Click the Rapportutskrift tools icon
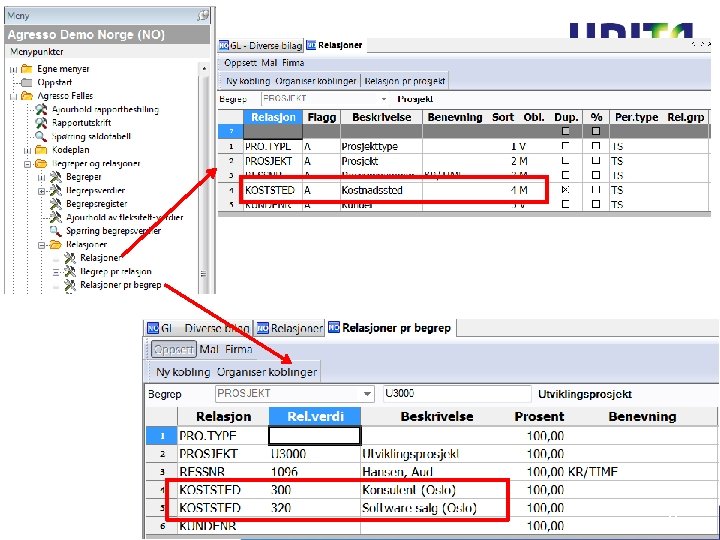Image resolution: width=720 pixels, height=540 pixels. pyautogui.click(x=41, y=123)
